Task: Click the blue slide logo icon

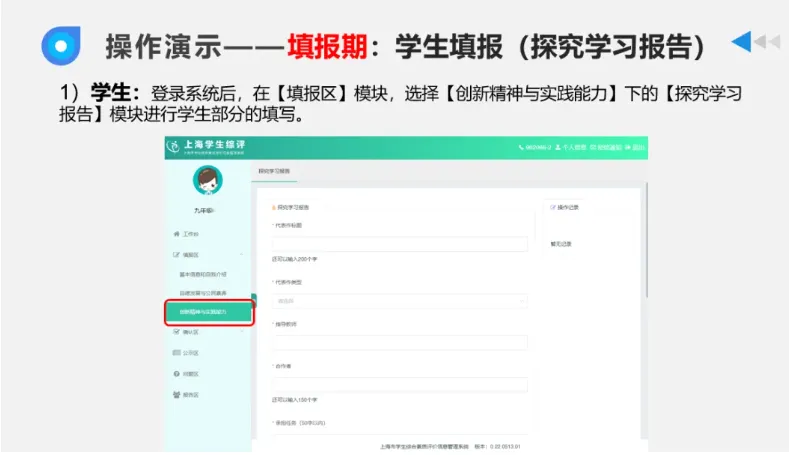Action: coord(61,46)
